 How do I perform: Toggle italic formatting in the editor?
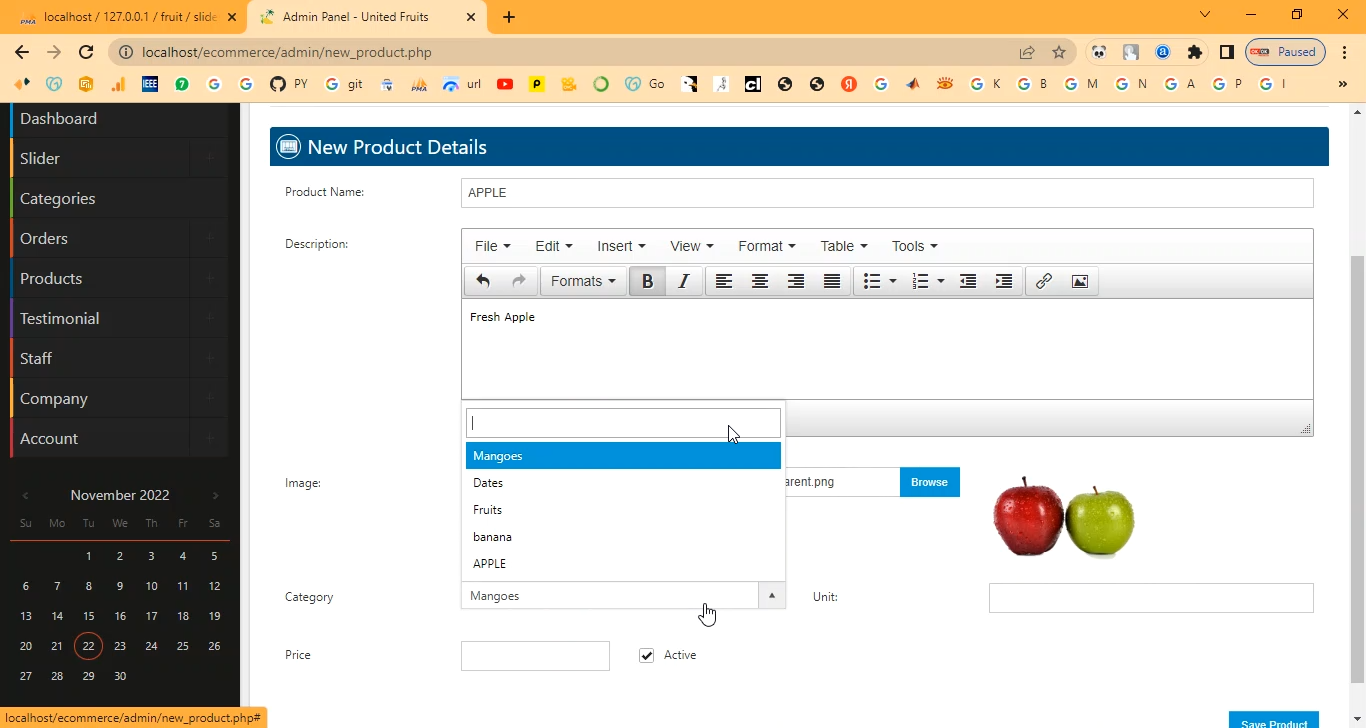[684, 282]
